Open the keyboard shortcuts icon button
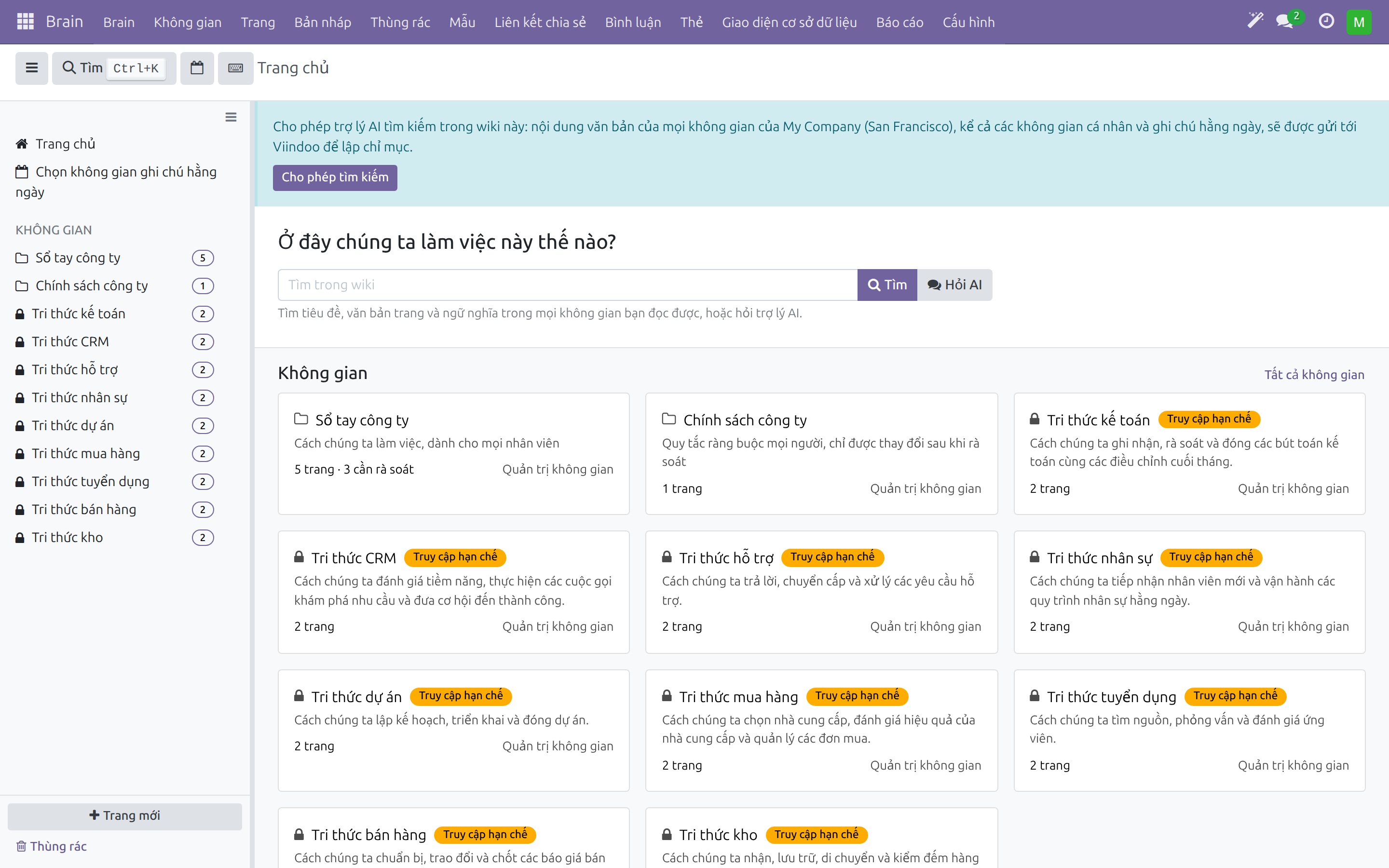Viewport: 1389px width, 868px height. [x=235, y=68]
